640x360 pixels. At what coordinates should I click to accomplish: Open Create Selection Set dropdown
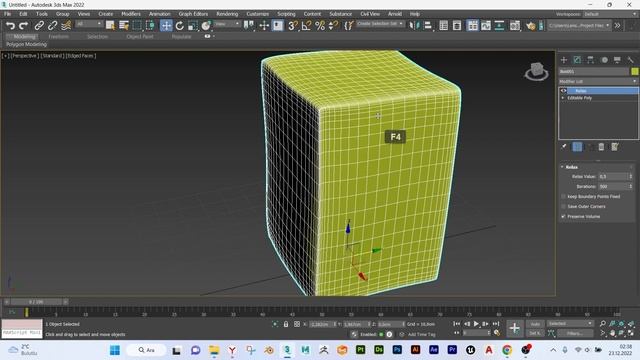coord(380,24)
